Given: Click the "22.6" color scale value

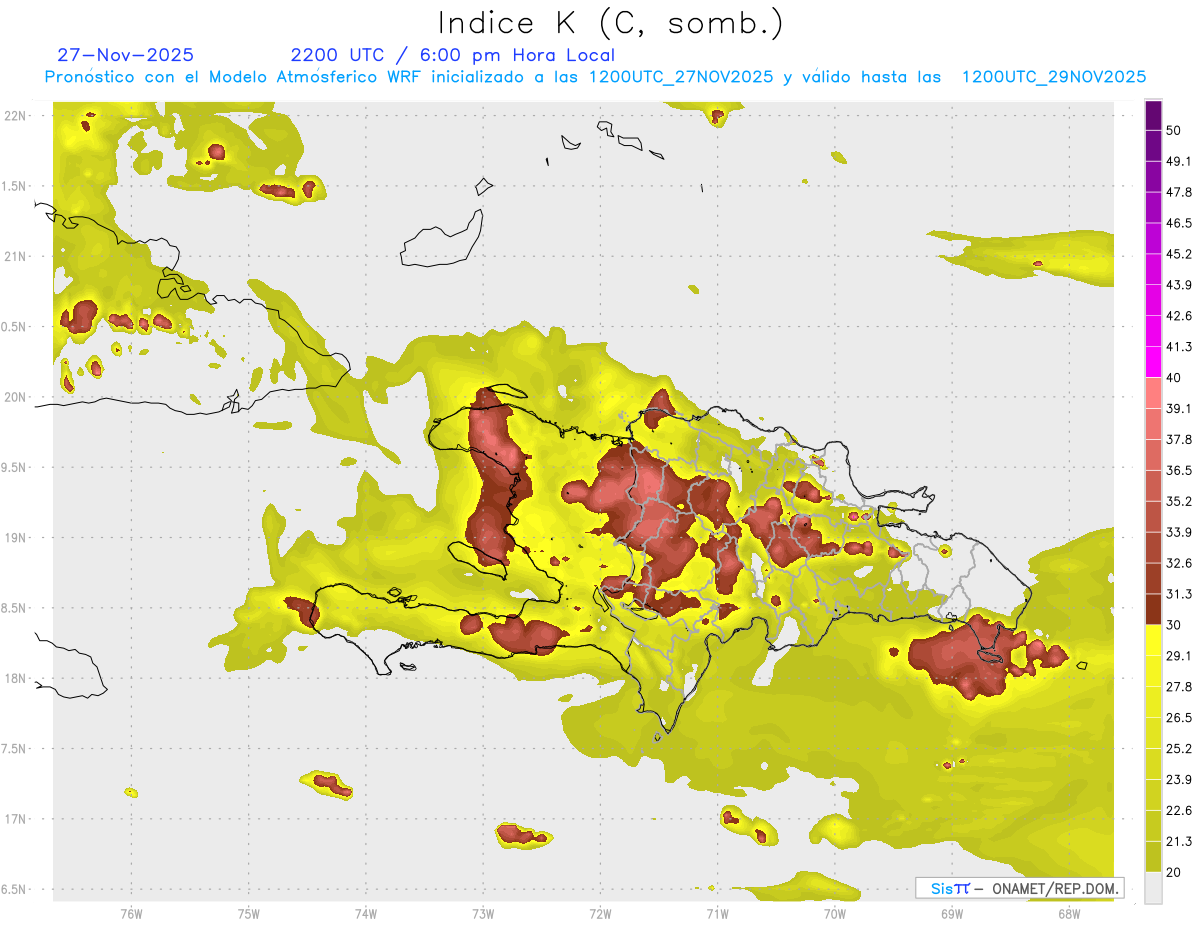Looking at the screenshot, I should point(1180,811).
